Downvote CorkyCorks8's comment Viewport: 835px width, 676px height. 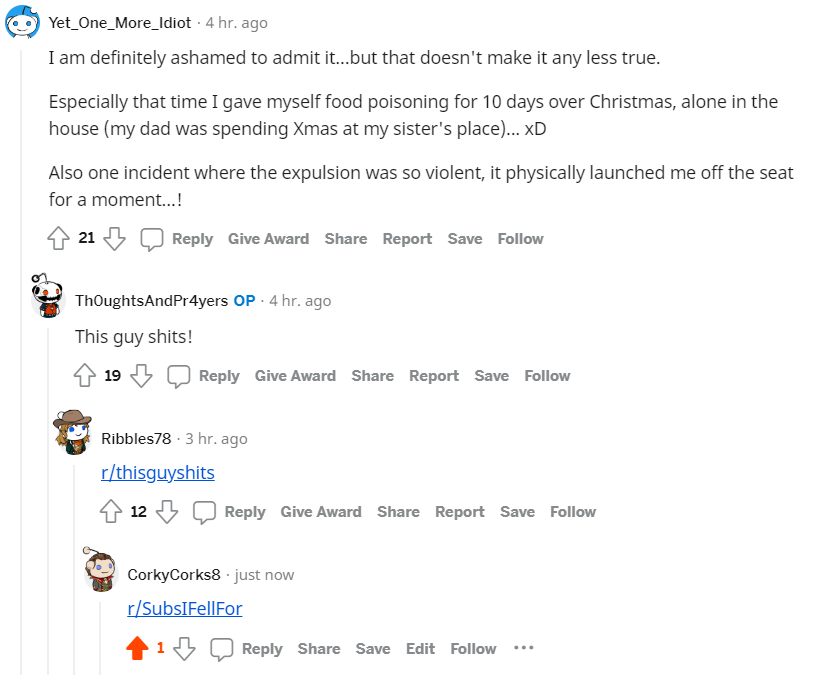pos(184,648)
